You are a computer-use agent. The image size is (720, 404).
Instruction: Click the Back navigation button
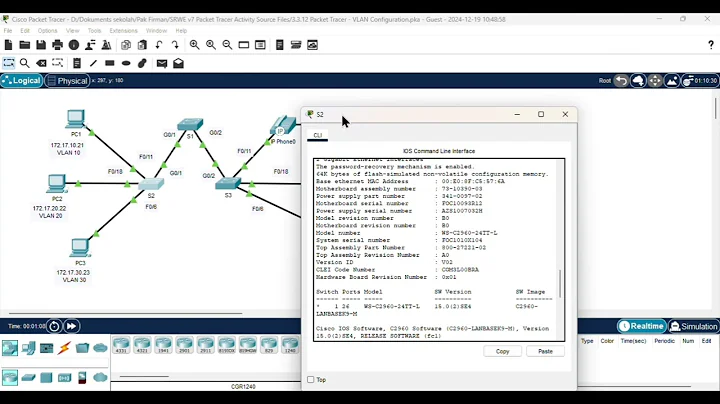click(x=621, y=81)
